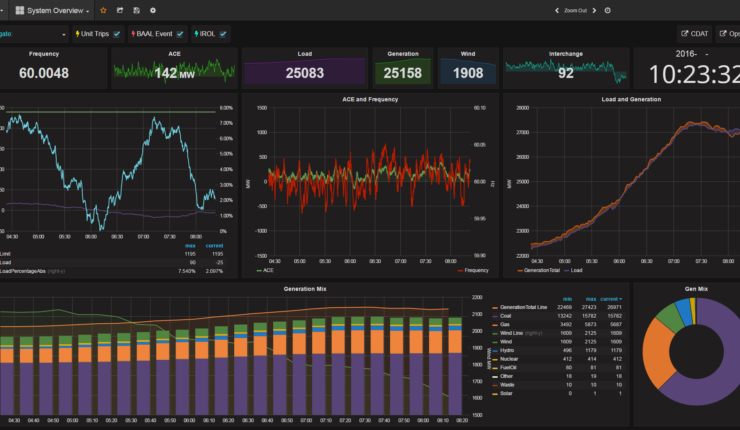Open the template variable dropdown arrow
This screenshot has height=430, width=740.
point(64,34)
